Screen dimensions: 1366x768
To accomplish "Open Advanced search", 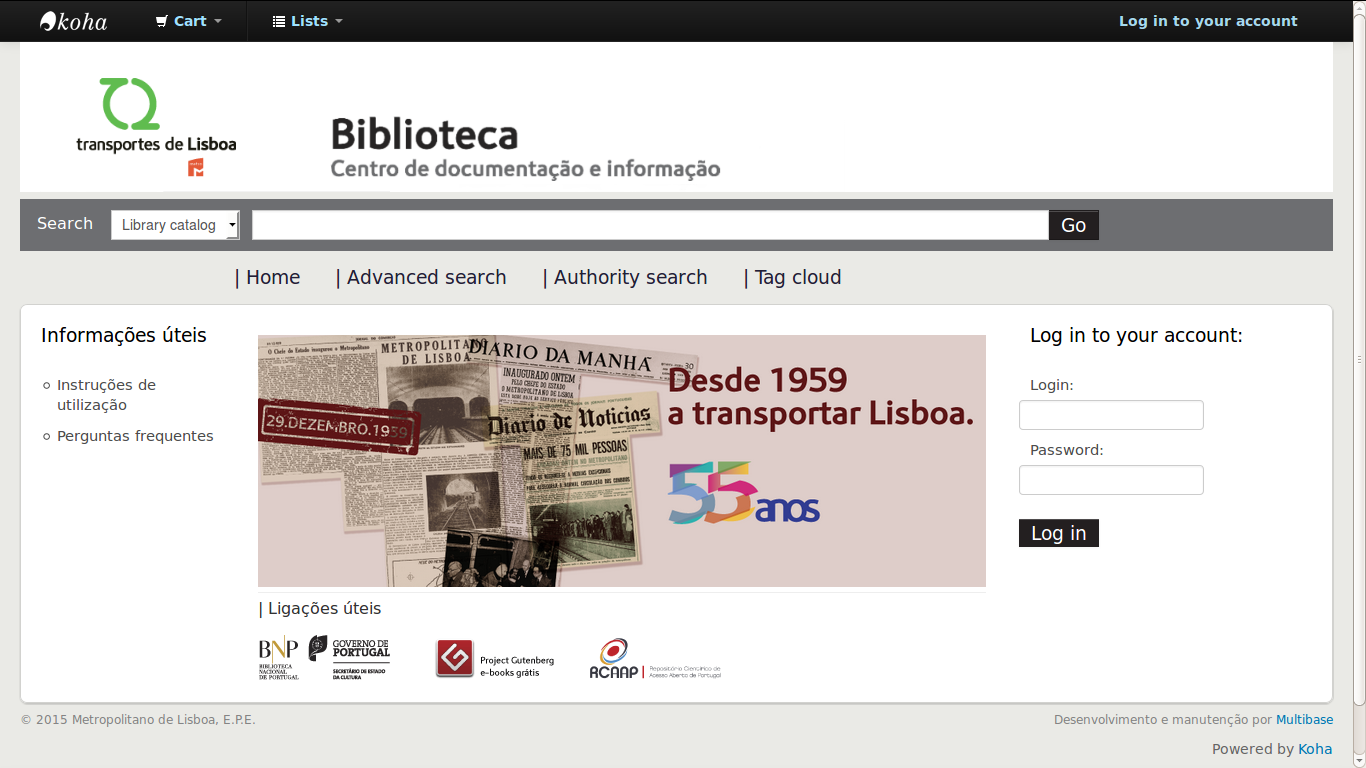I will [x=426, y=277].
